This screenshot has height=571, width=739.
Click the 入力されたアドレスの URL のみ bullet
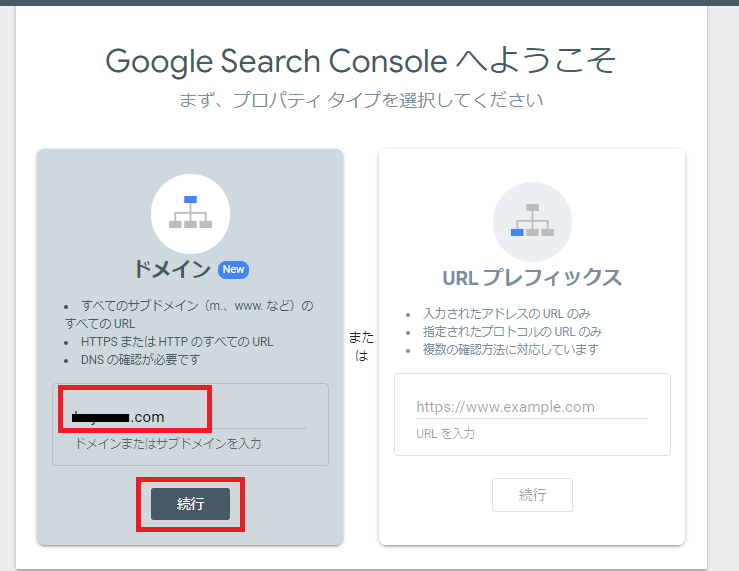pyautogui.click(x=507, y=313)
